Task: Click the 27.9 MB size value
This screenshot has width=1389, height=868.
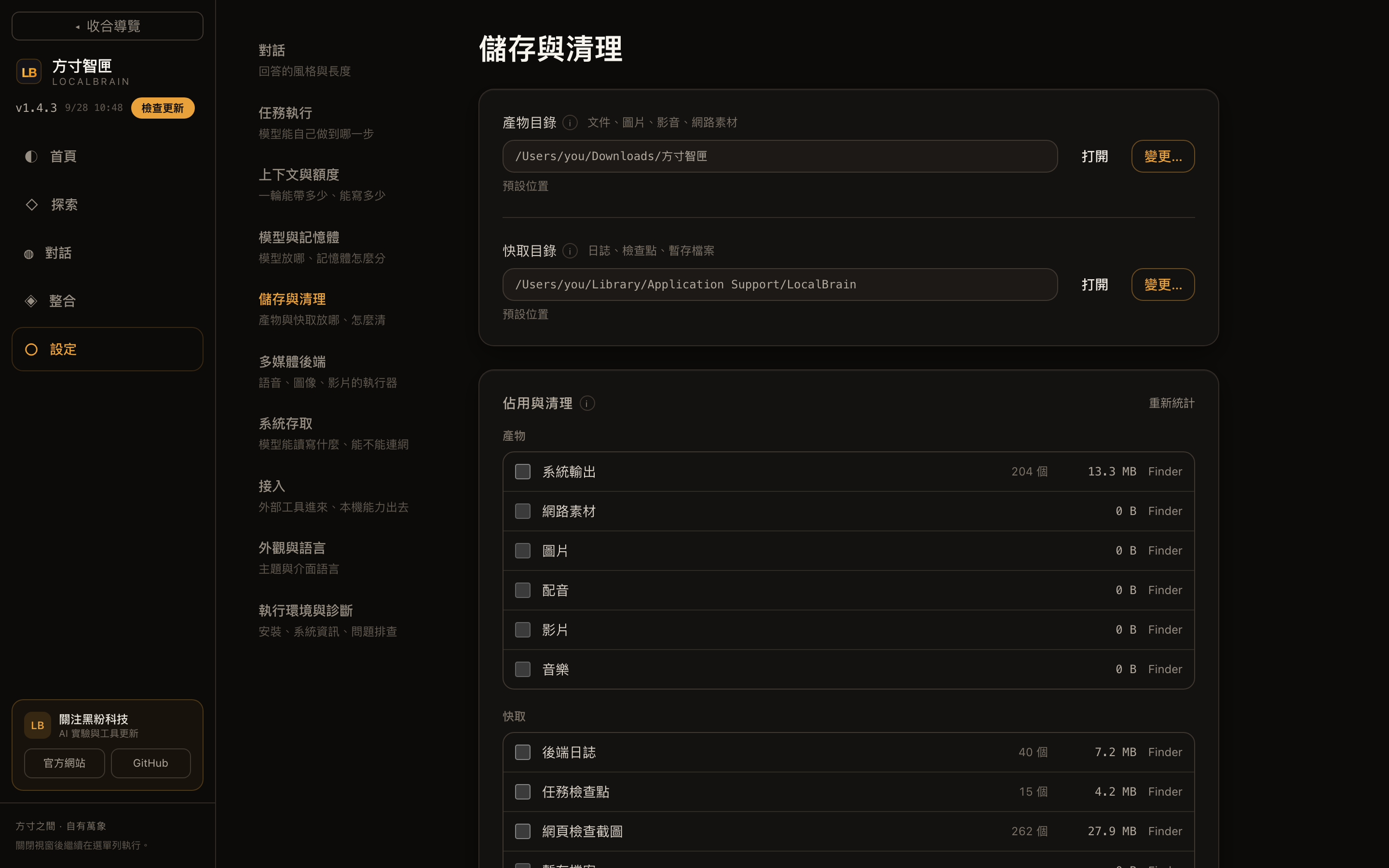Action: (x=1112, y=831)
